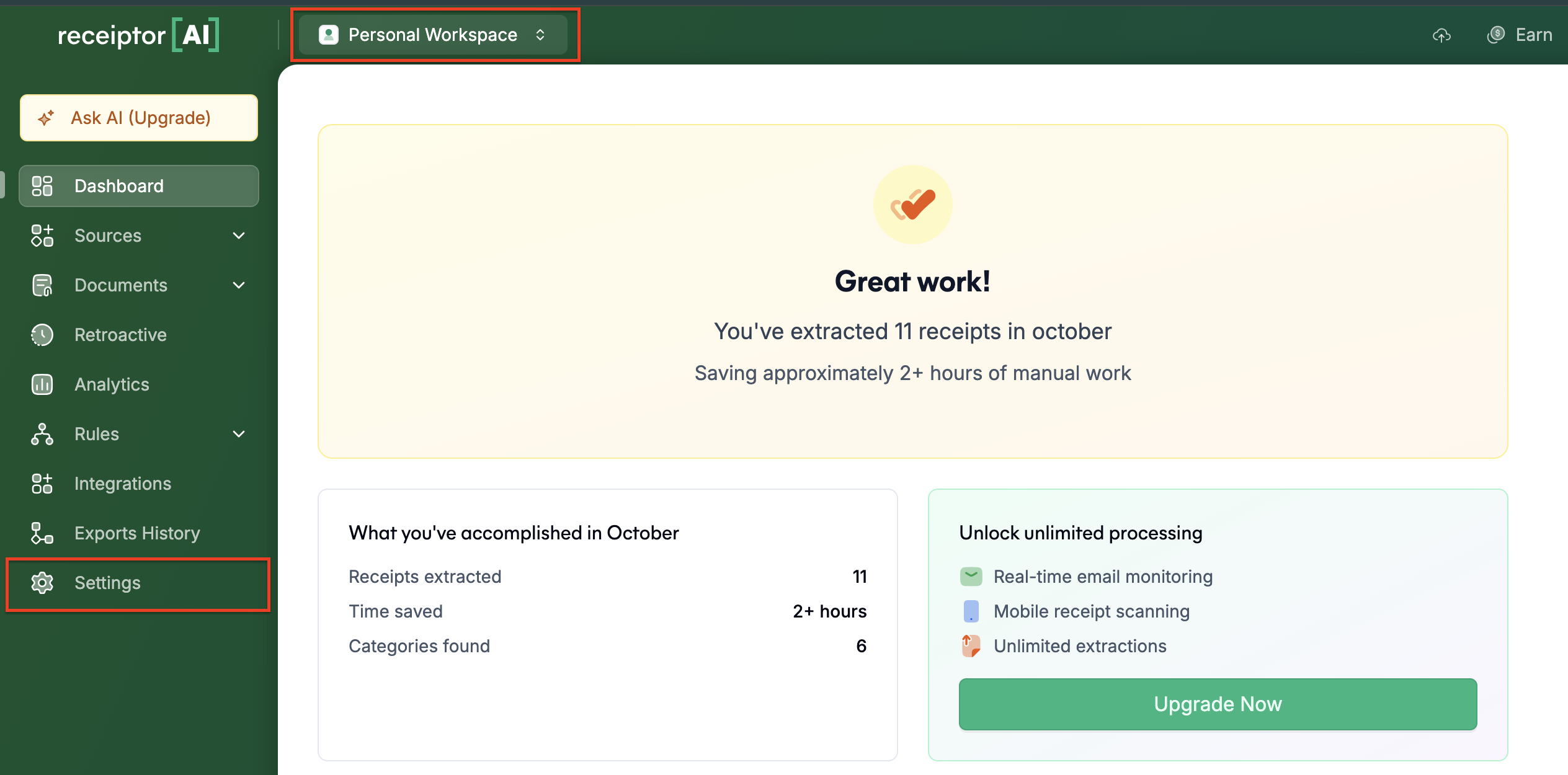Click the Exports History icon
The image size is (1568, 775).
coord(42,533)
